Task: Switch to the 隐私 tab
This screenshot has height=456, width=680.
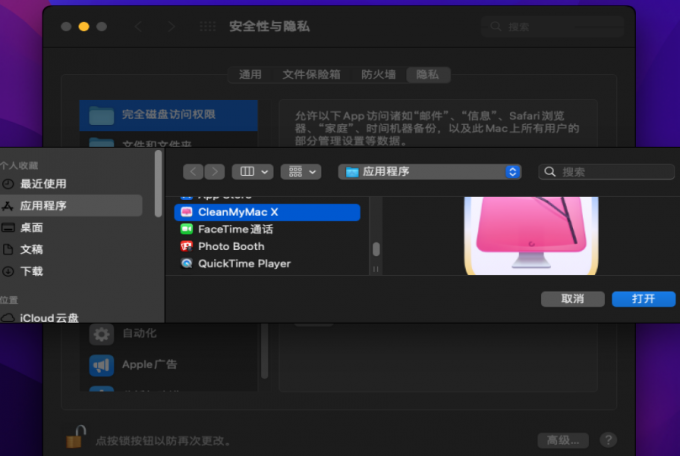Action: pos(428,75)
